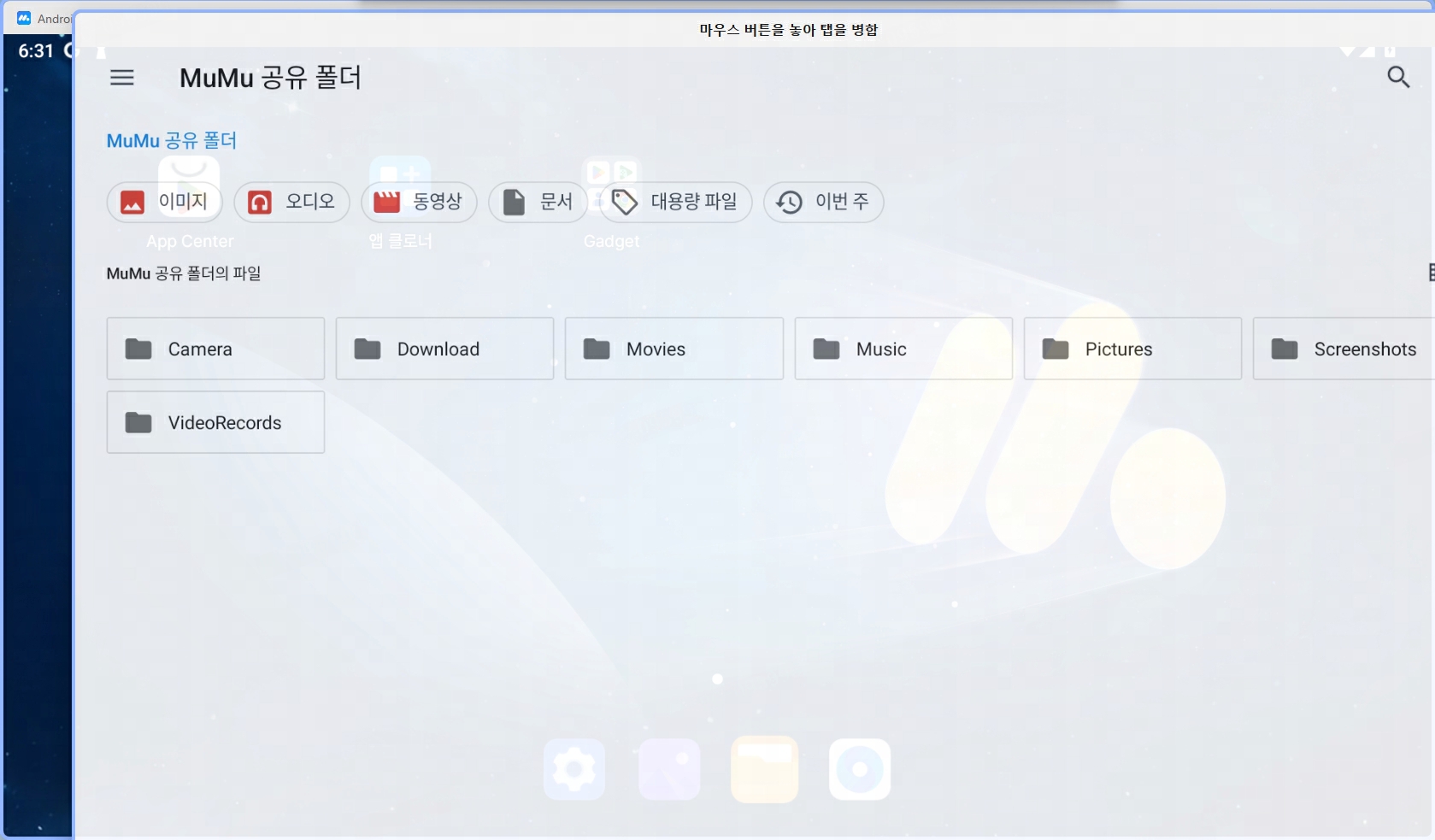The height and width of the screenshot is (840, 1435).
Task: Filter by 대용량 파일 chip
Action: coord(675,202)
